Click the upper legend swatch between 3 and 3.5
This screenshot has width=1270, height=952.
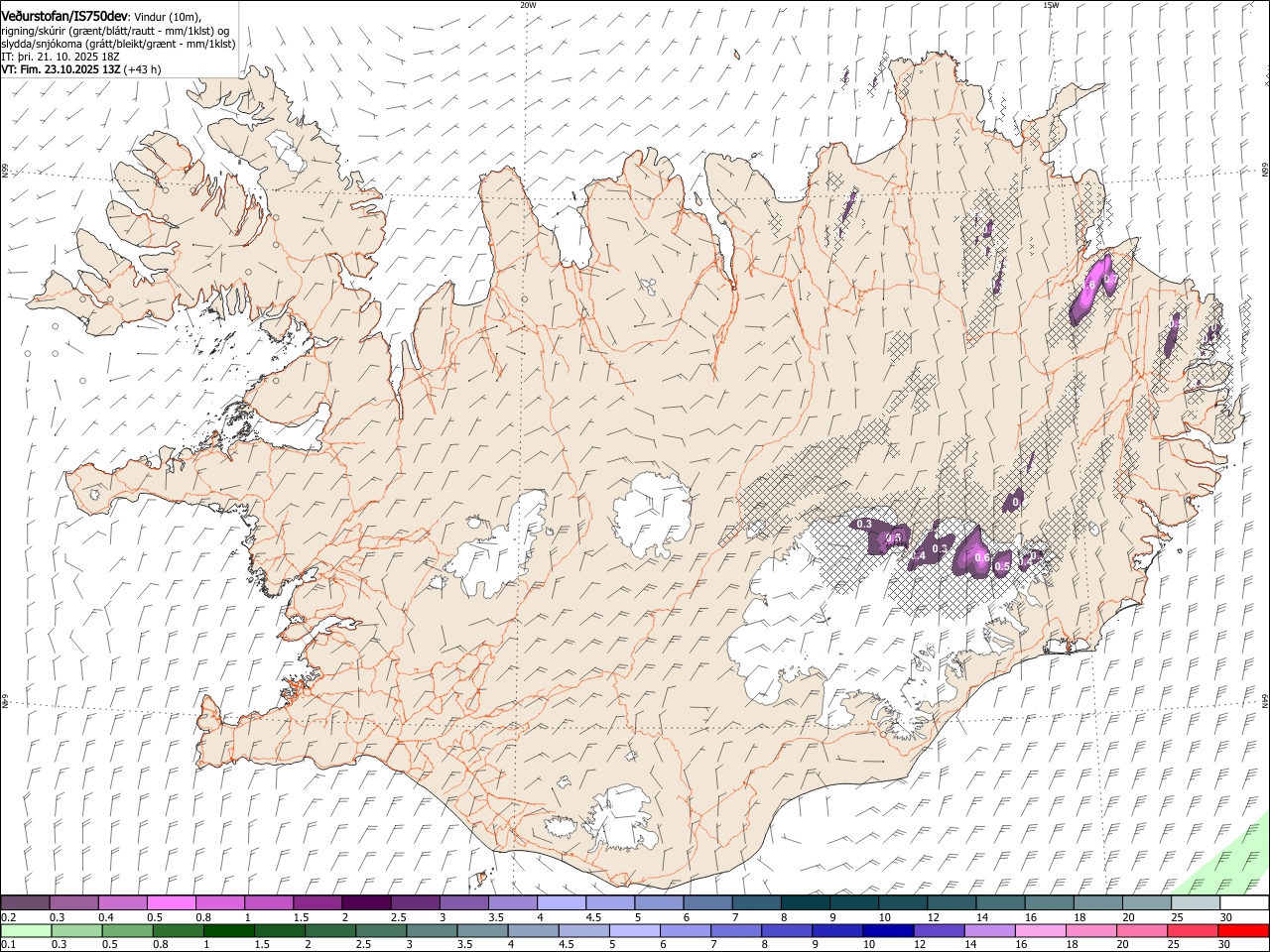463,902
